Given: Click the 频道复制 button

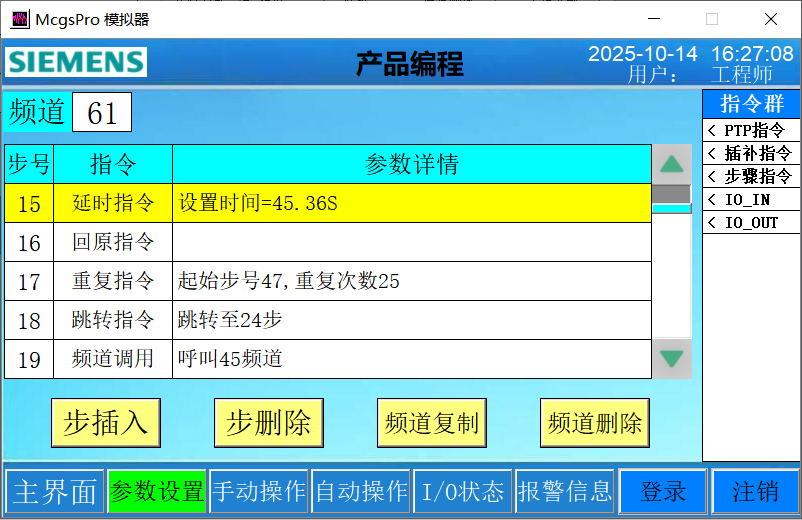Looking at the screenshot, I should pyautogui.click(x=432, y=423).
